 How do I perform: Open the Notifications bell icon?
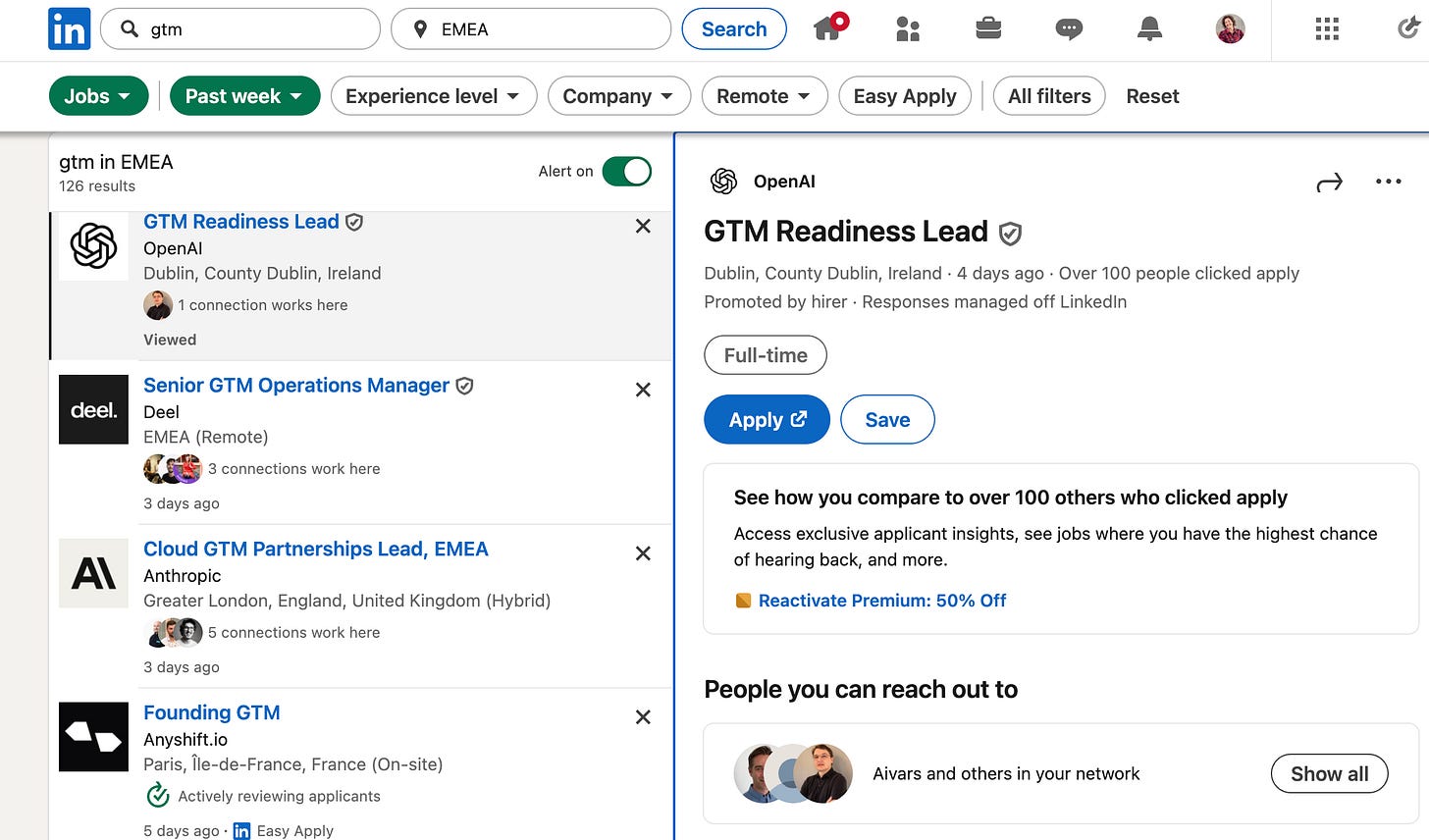point(1149,29)
